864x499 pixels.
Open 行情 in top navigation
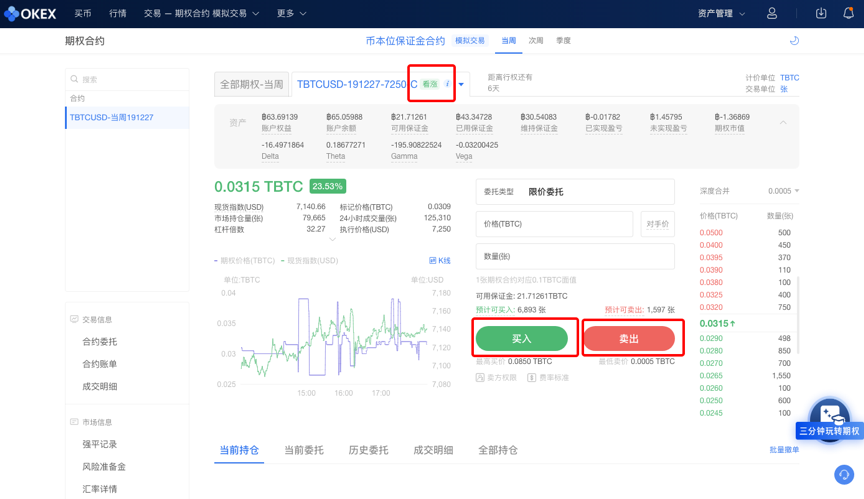pos(117,13)
